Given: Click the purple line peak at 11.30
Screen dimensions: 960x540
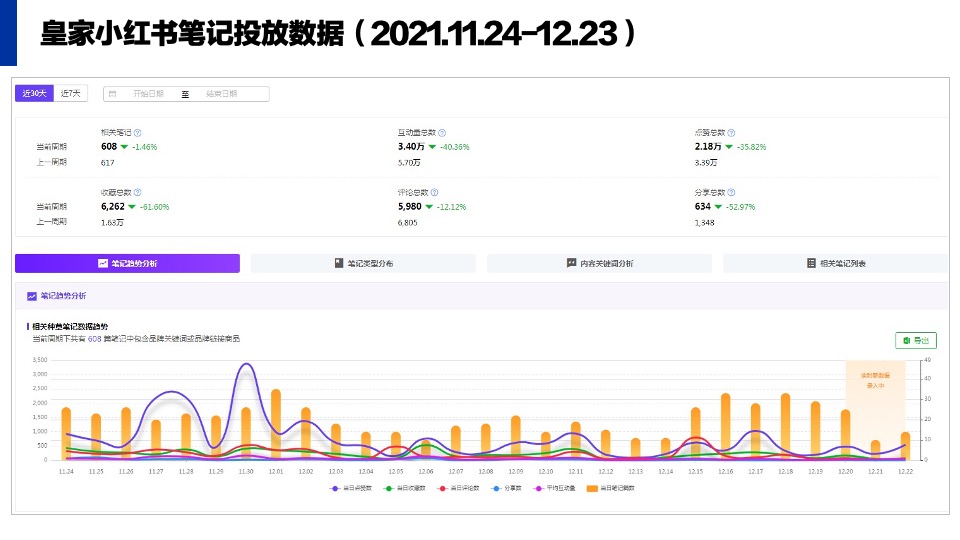Looking at the screenshot, I should 246,364.
